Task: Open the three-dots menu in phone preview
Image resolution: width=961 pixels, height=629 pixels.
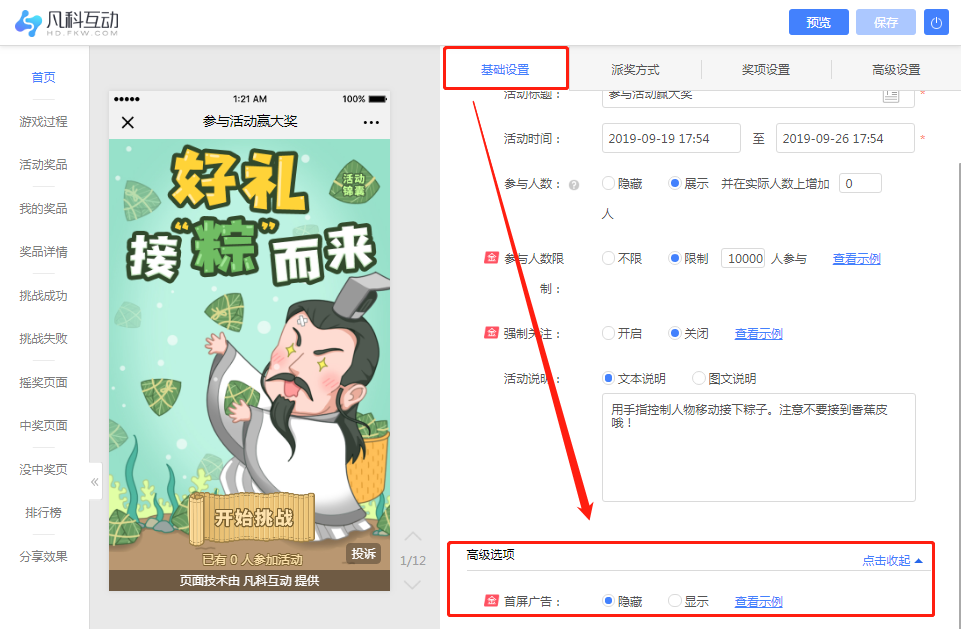Action: [371, 122]
